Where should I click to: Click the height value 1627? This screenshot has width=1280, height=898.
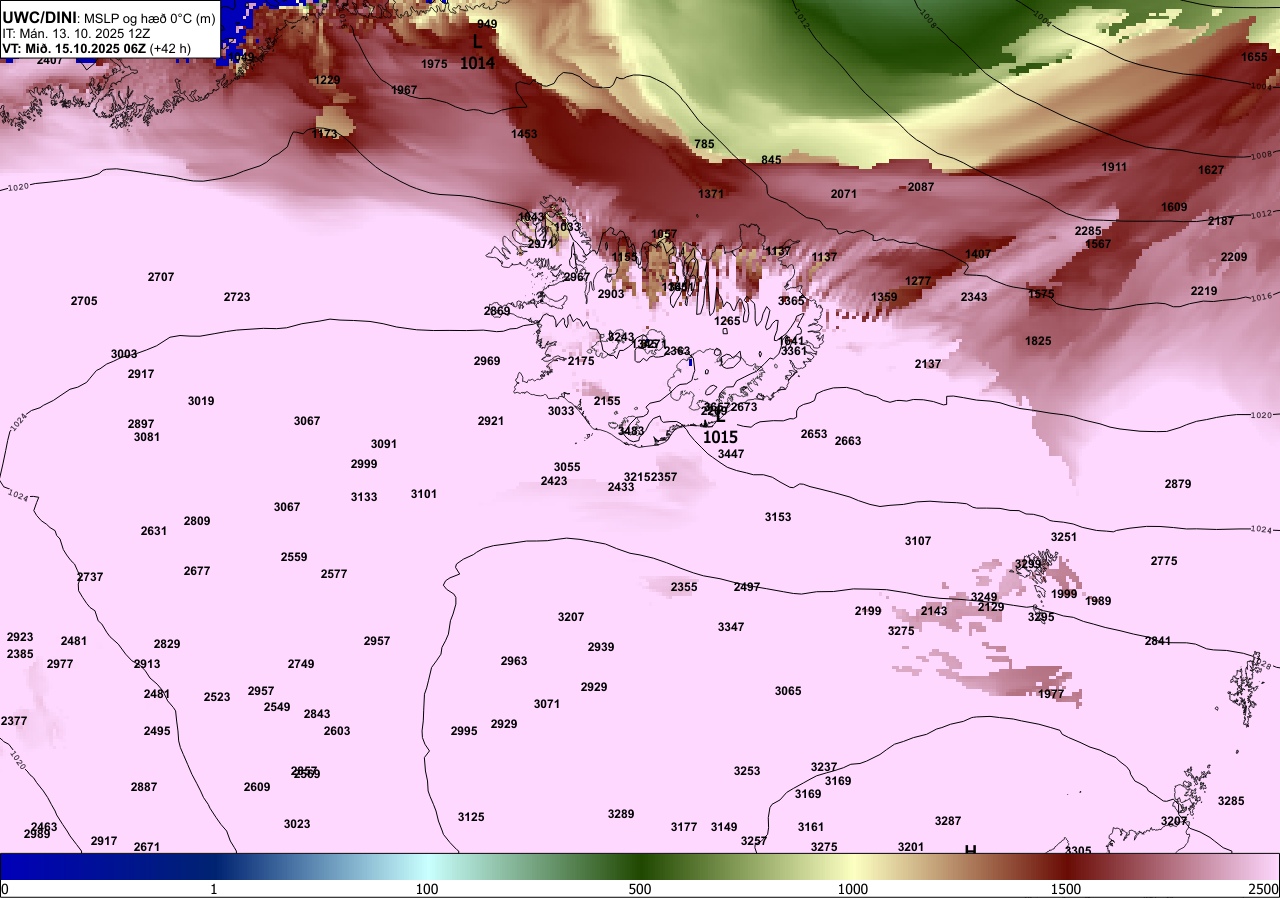(x=1211, y=170)
